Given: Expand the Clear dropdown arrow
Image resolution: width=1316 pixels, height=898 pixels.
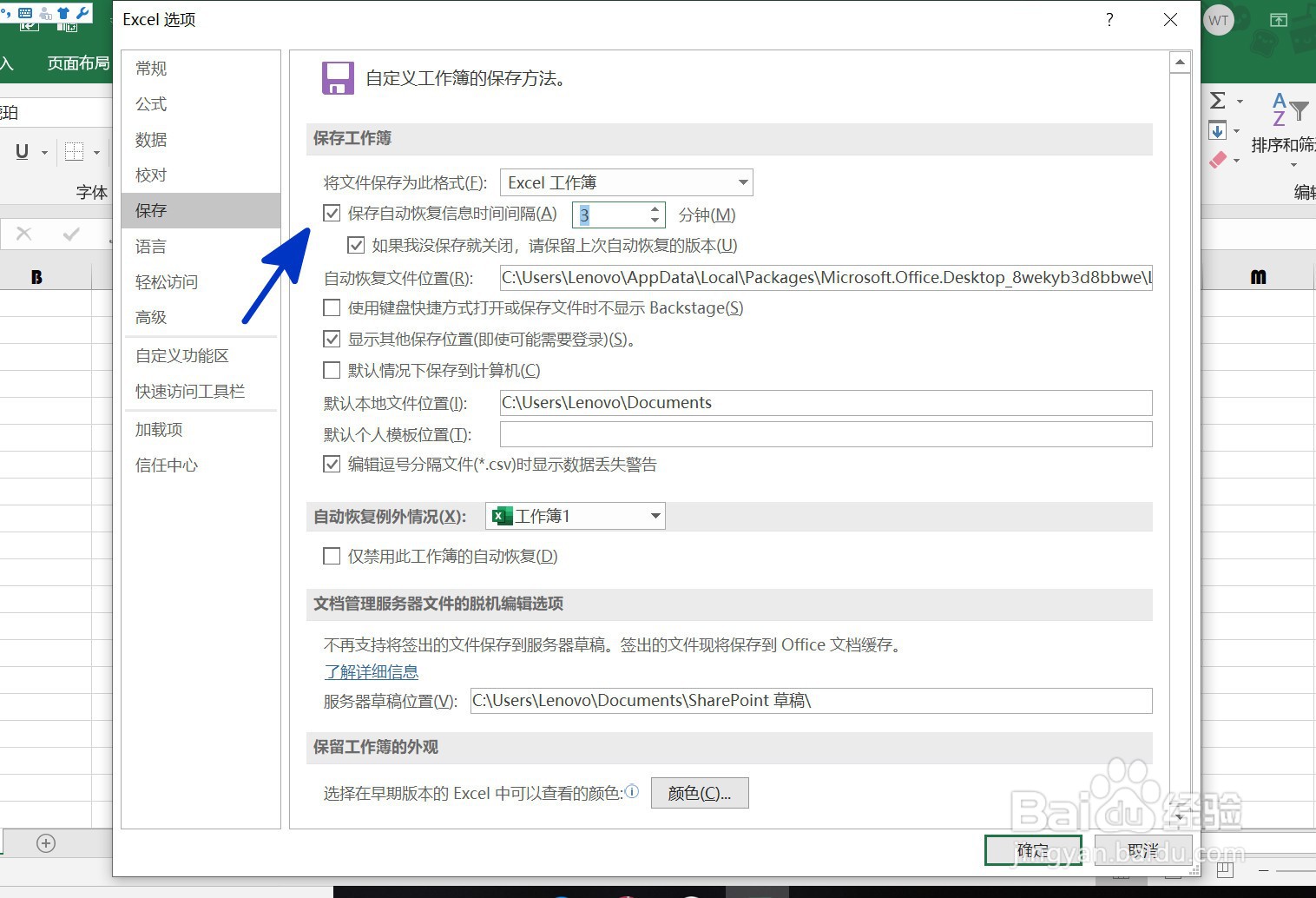Looking at the screenshot, I should 1236,161.
